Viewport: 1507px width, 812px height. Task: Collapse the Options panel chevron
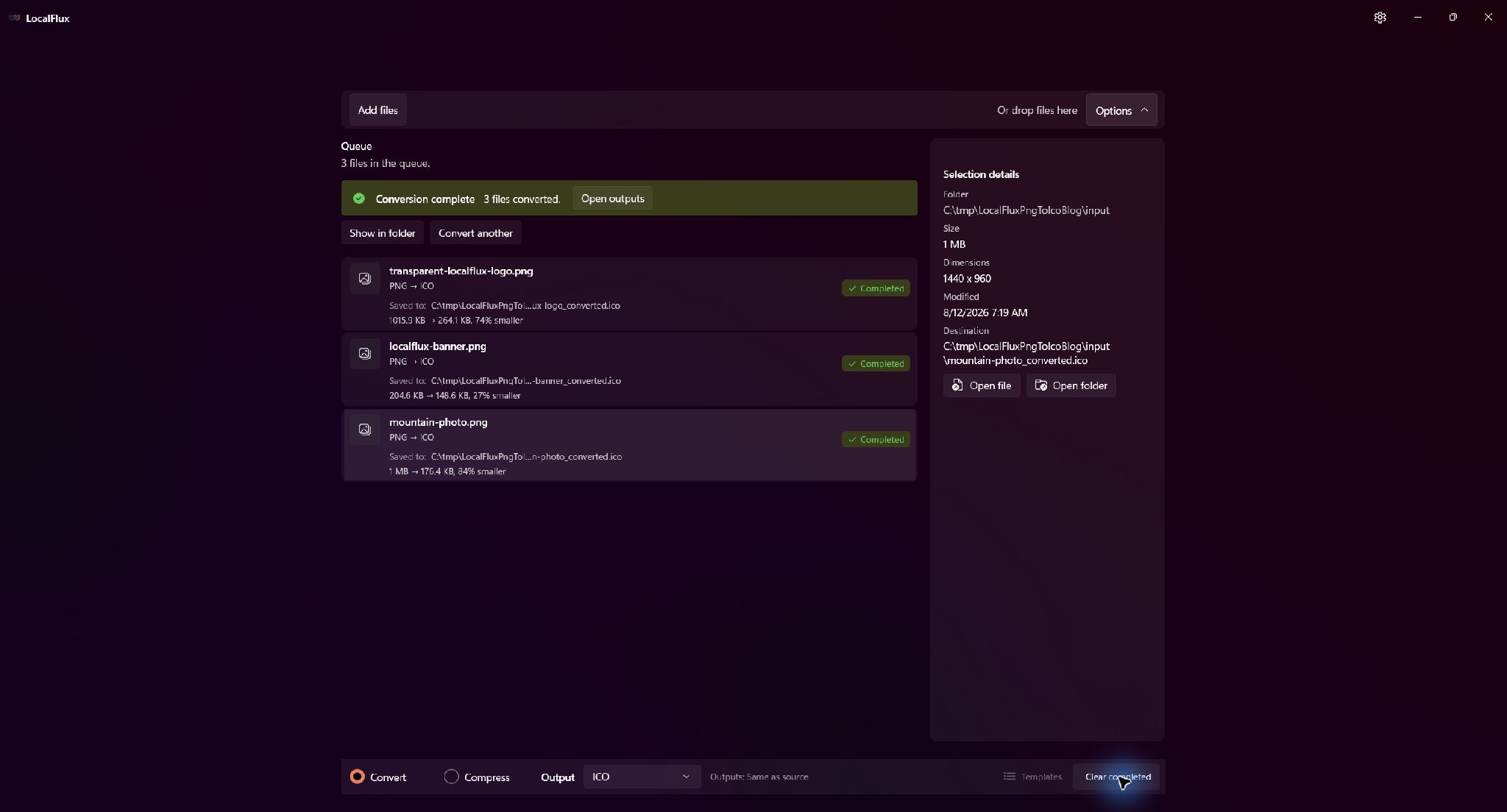[1144, 110]
